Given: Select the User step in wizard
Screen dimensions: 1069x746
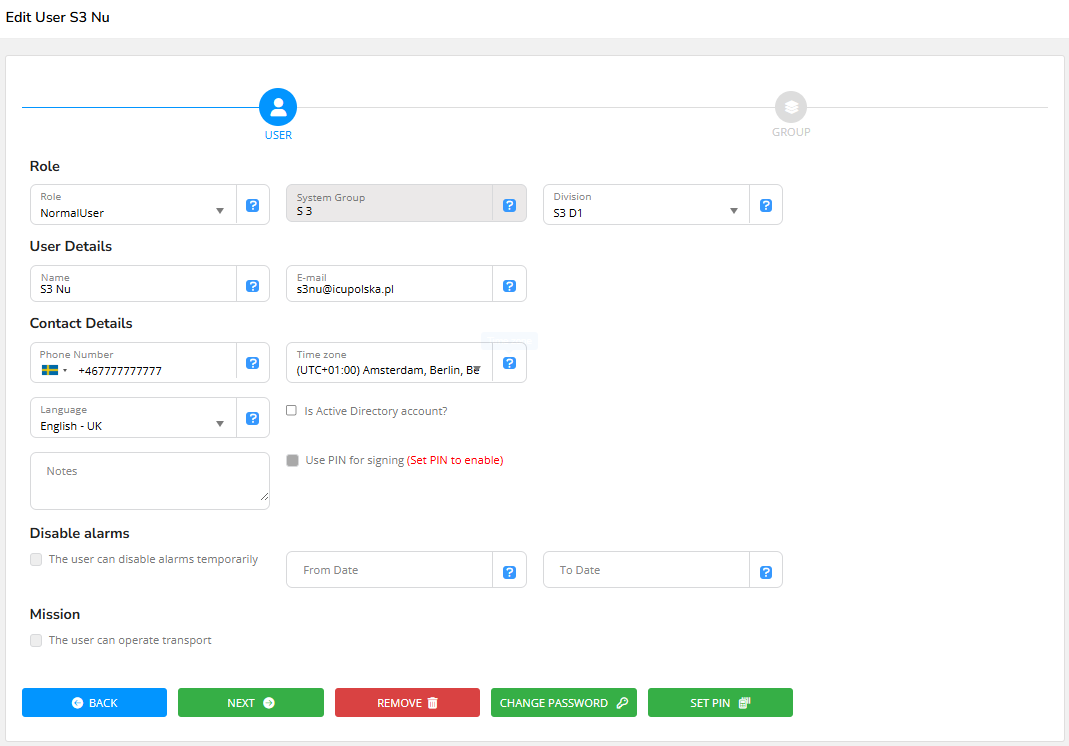Looking at the screenshot, I should click(278, 108).
